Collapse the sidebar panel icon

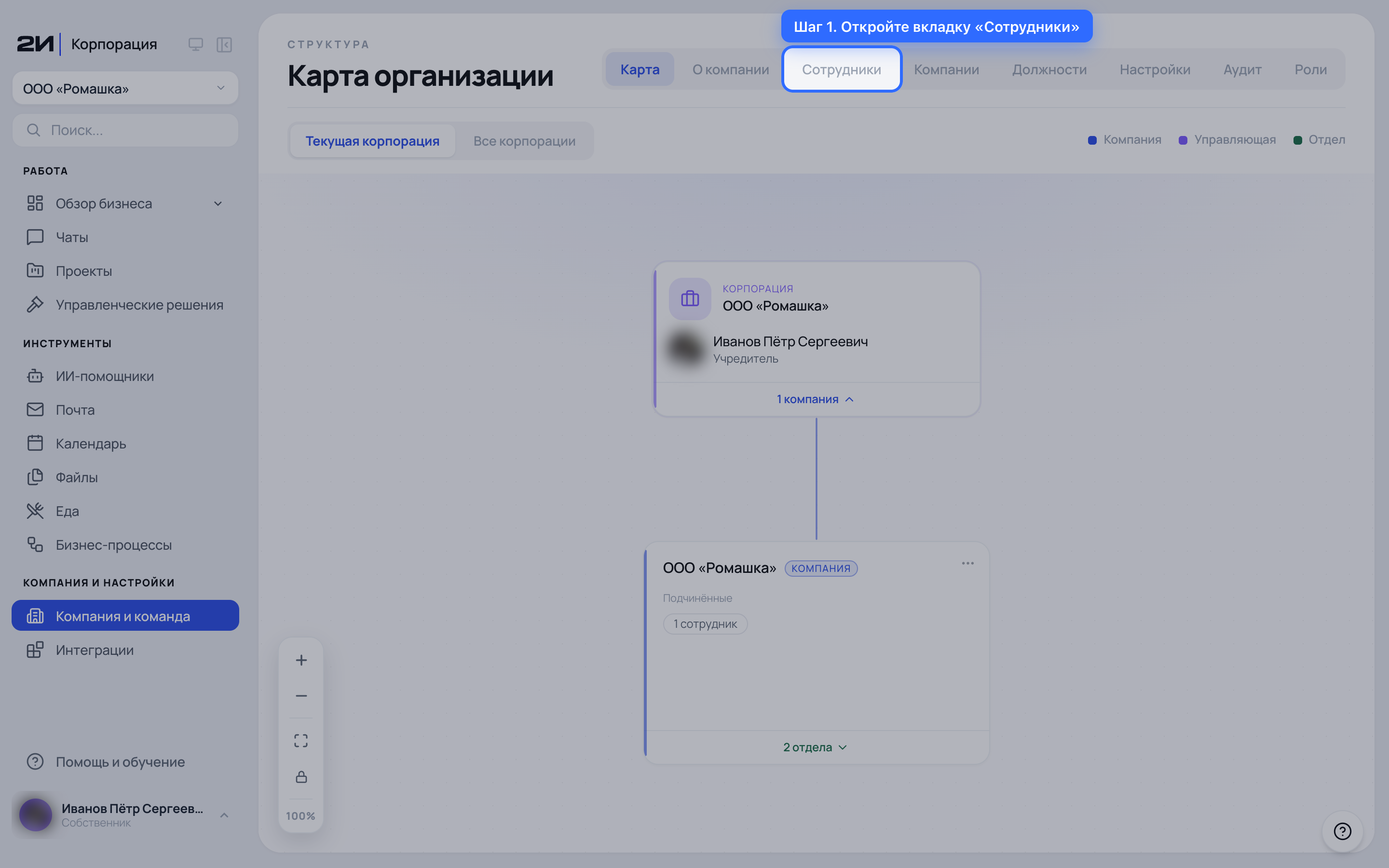click(x=224, y=44)
